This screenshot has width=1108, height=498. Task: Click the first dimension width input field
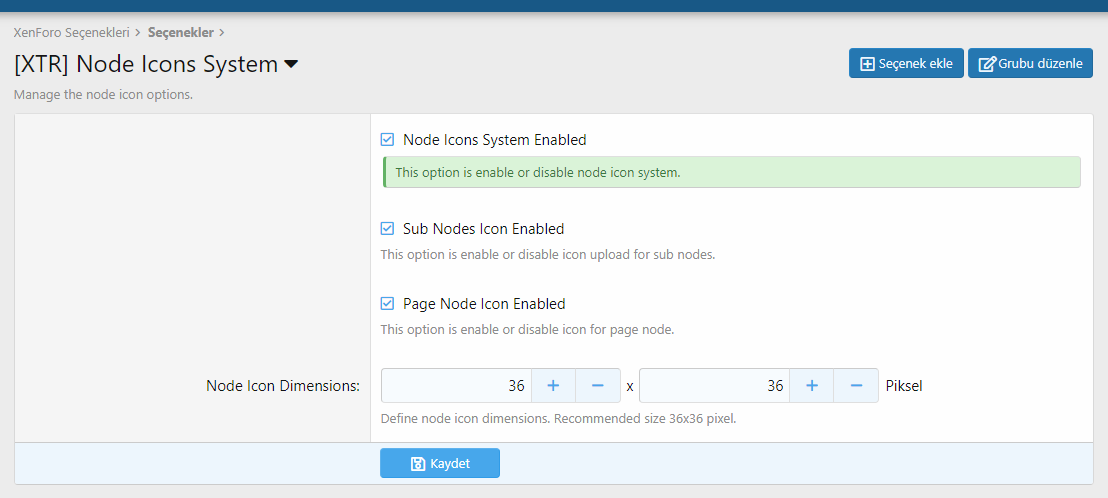[456, 386]
